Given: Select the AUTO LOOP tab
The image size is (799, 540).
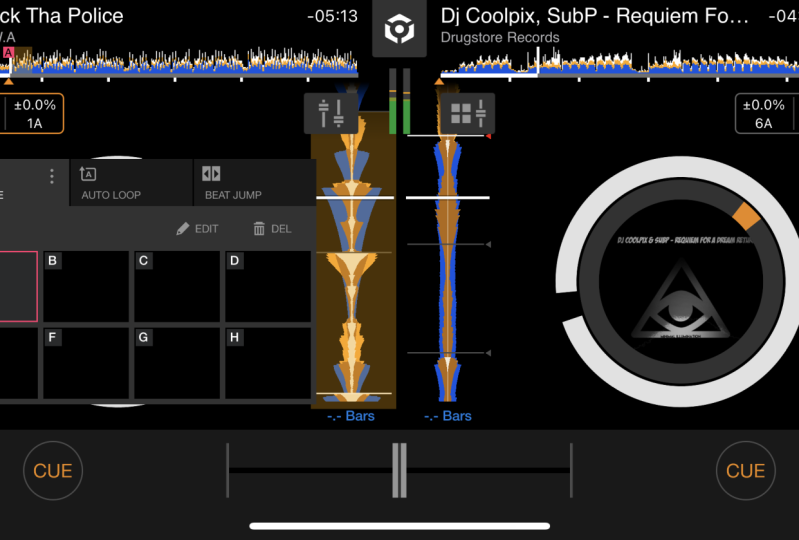Looking at the screenshot, I should tap(131, 183).
